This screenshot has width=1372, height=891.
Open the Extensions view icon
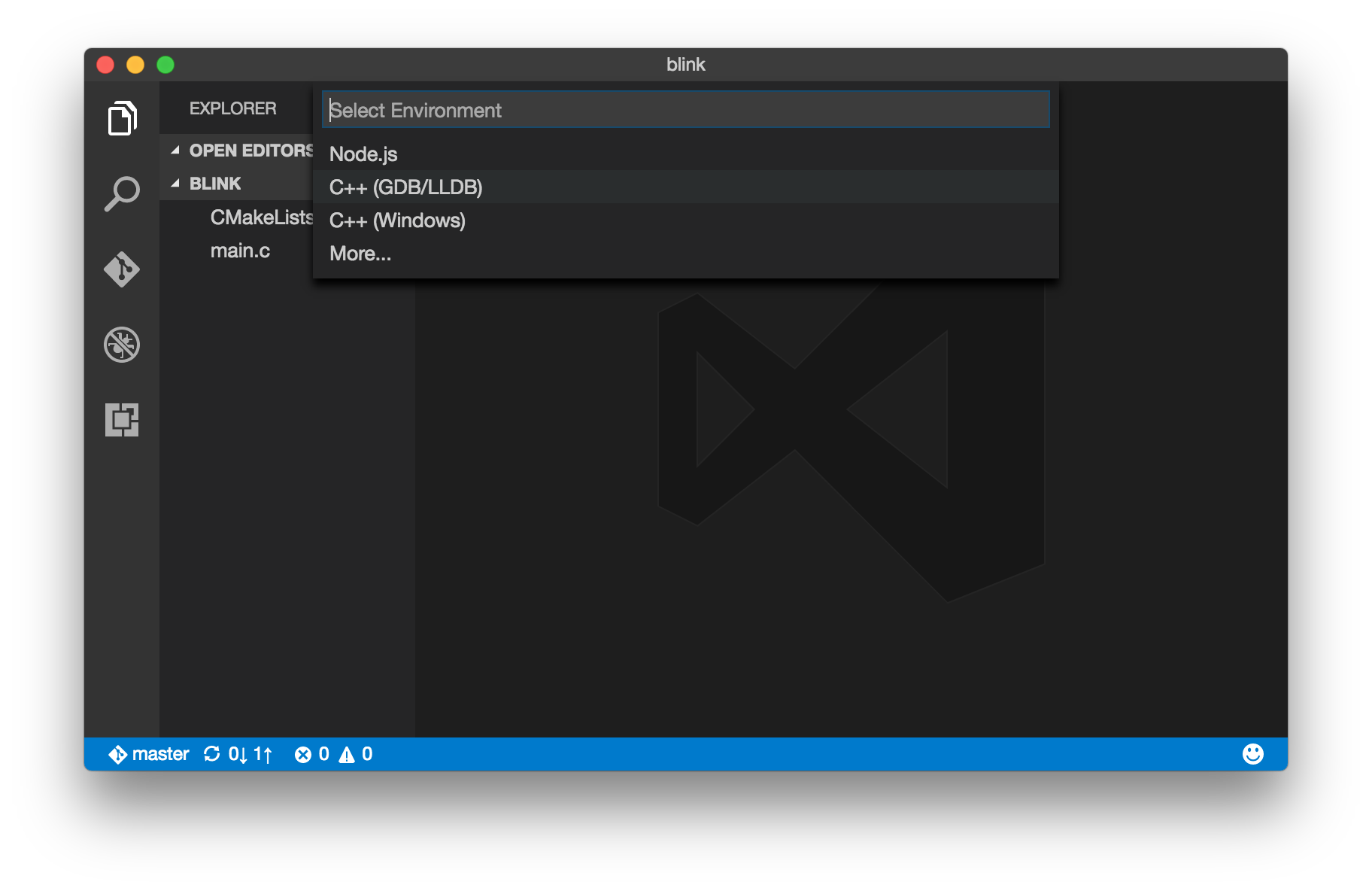pyautogui.click(x=122, y=420)
